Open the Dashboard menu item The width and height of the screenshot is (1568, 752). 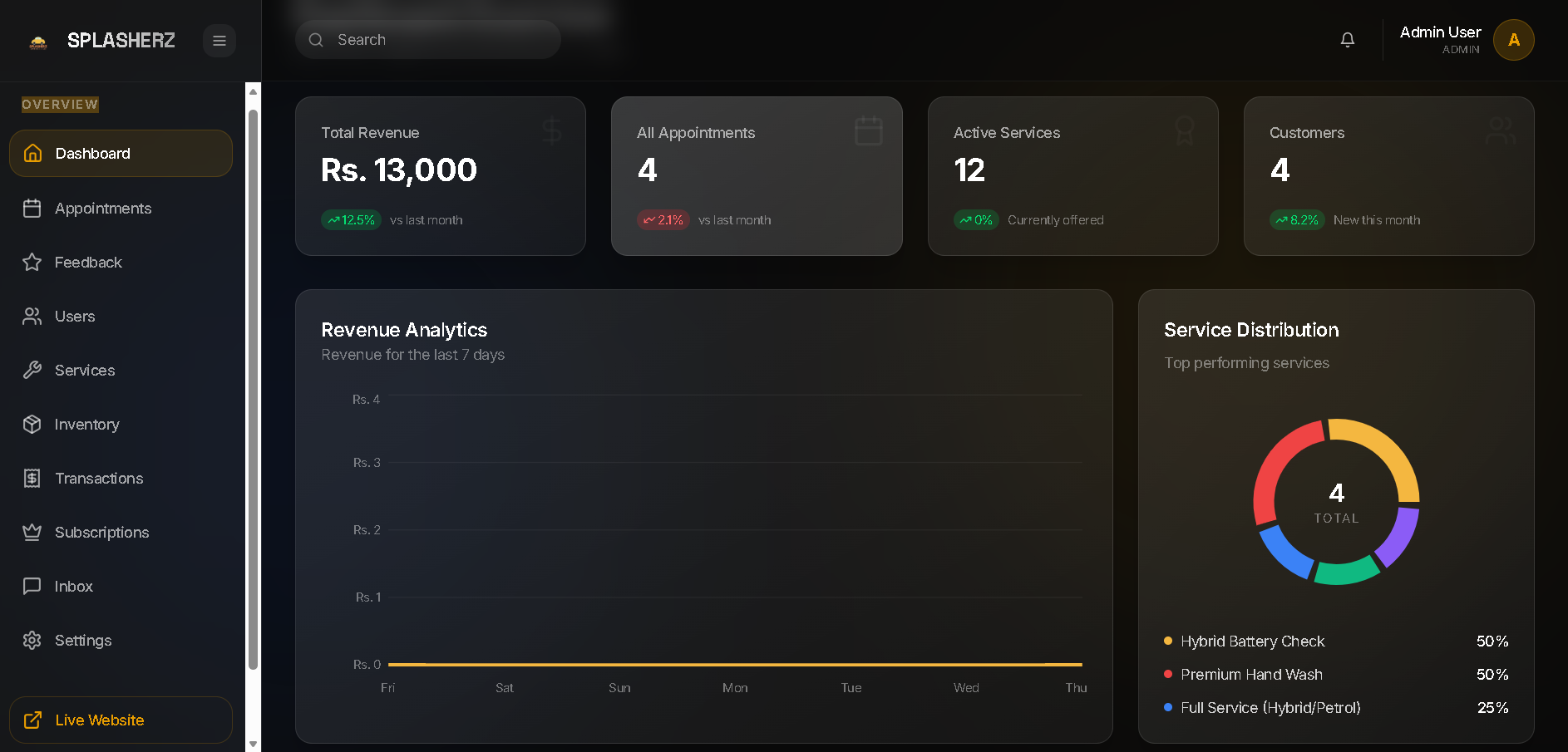[x=121, y=154]
